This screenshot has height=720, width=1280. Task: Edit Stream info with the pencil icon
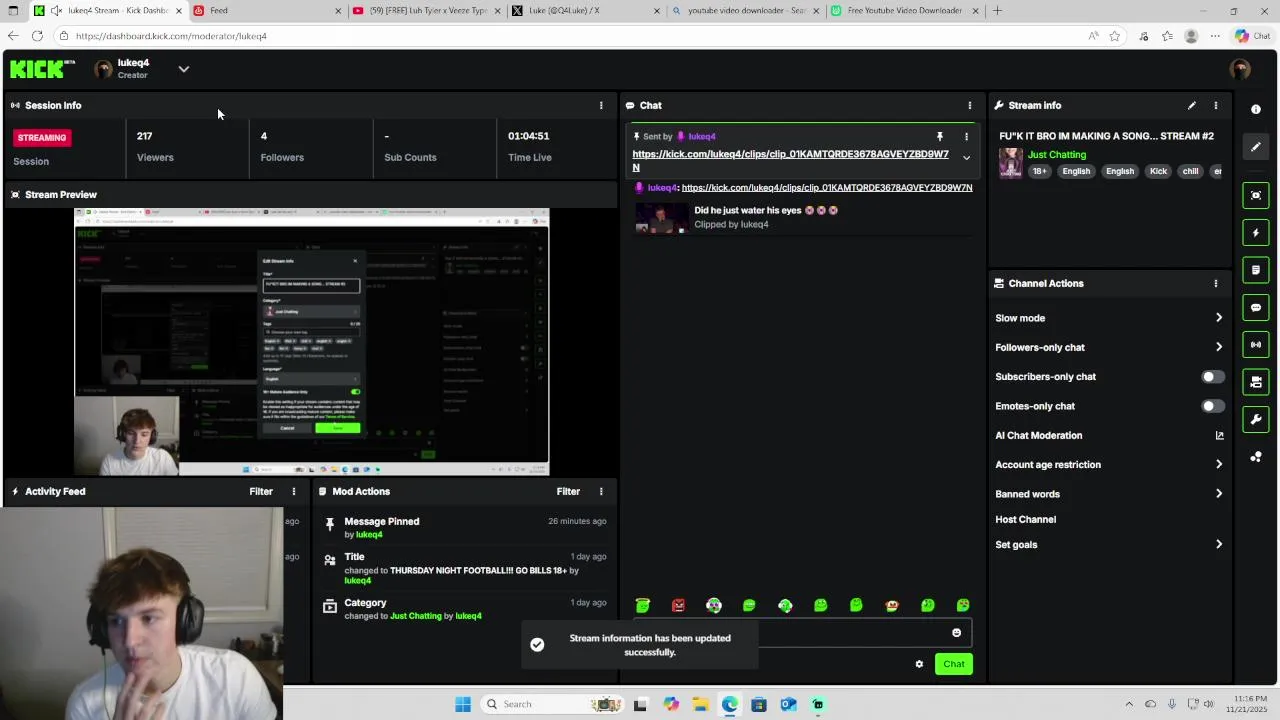pos(1192,105)
